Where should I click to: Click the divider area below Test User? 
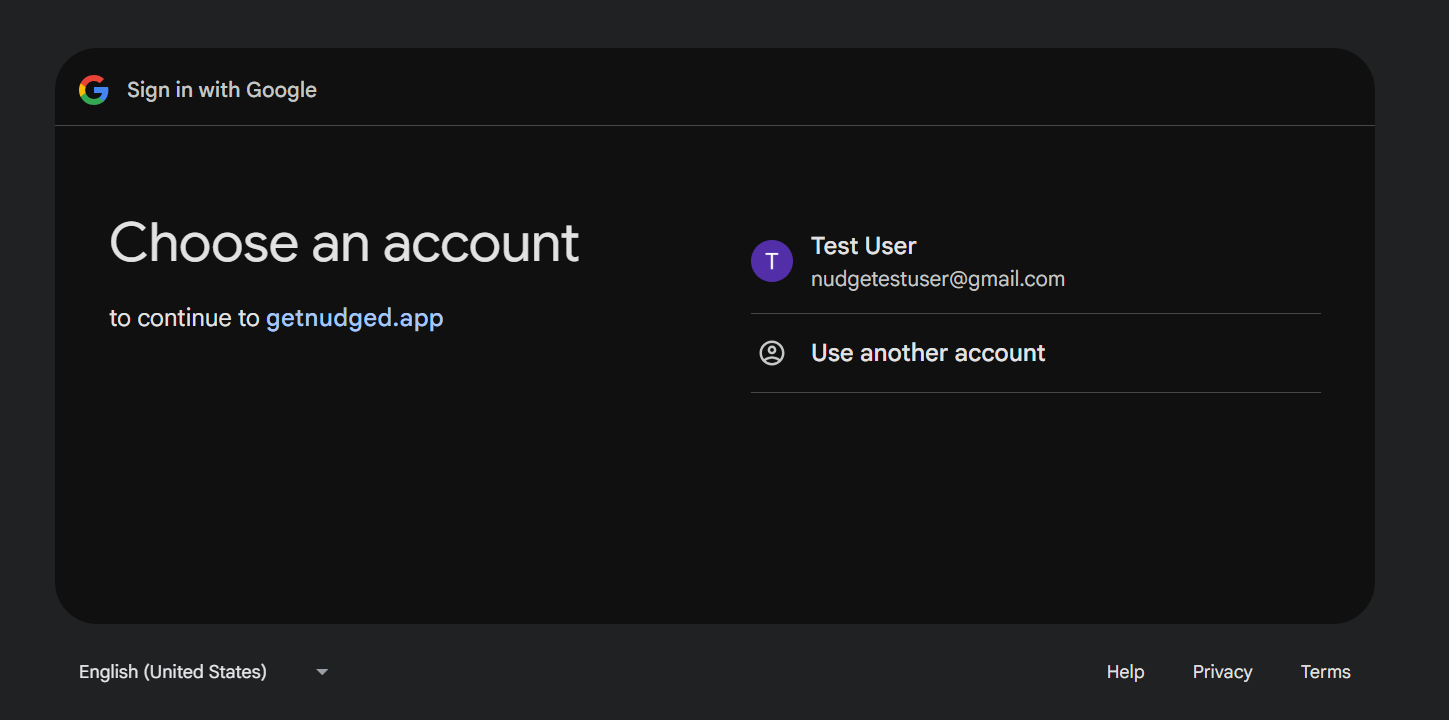1035,313
